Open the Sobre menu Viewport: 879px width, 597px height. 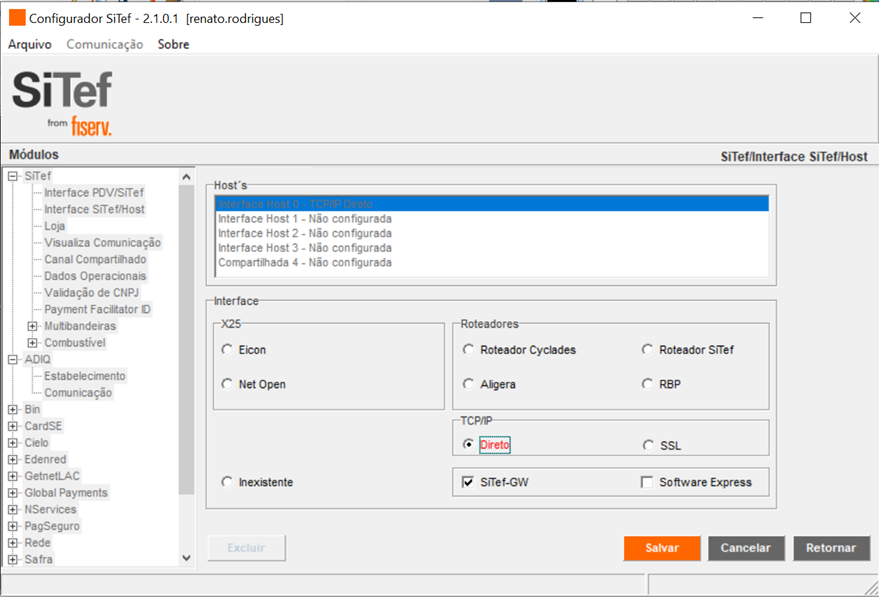pos(173,44)
